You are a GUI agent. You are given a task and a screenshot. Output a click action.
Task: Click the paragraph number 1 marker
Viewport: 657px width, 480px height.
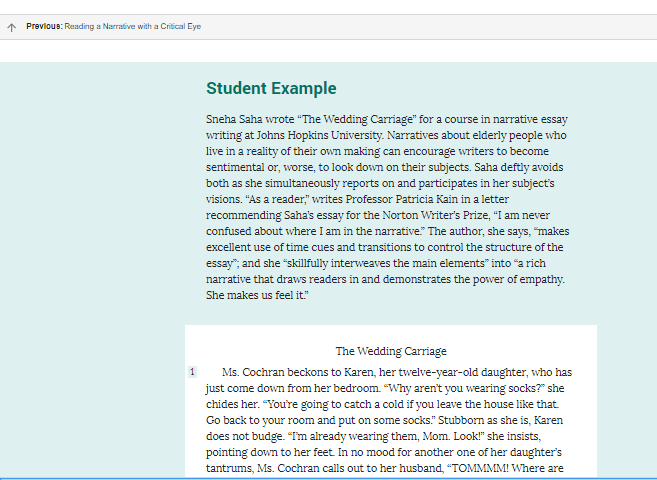(x=192, y=372)
